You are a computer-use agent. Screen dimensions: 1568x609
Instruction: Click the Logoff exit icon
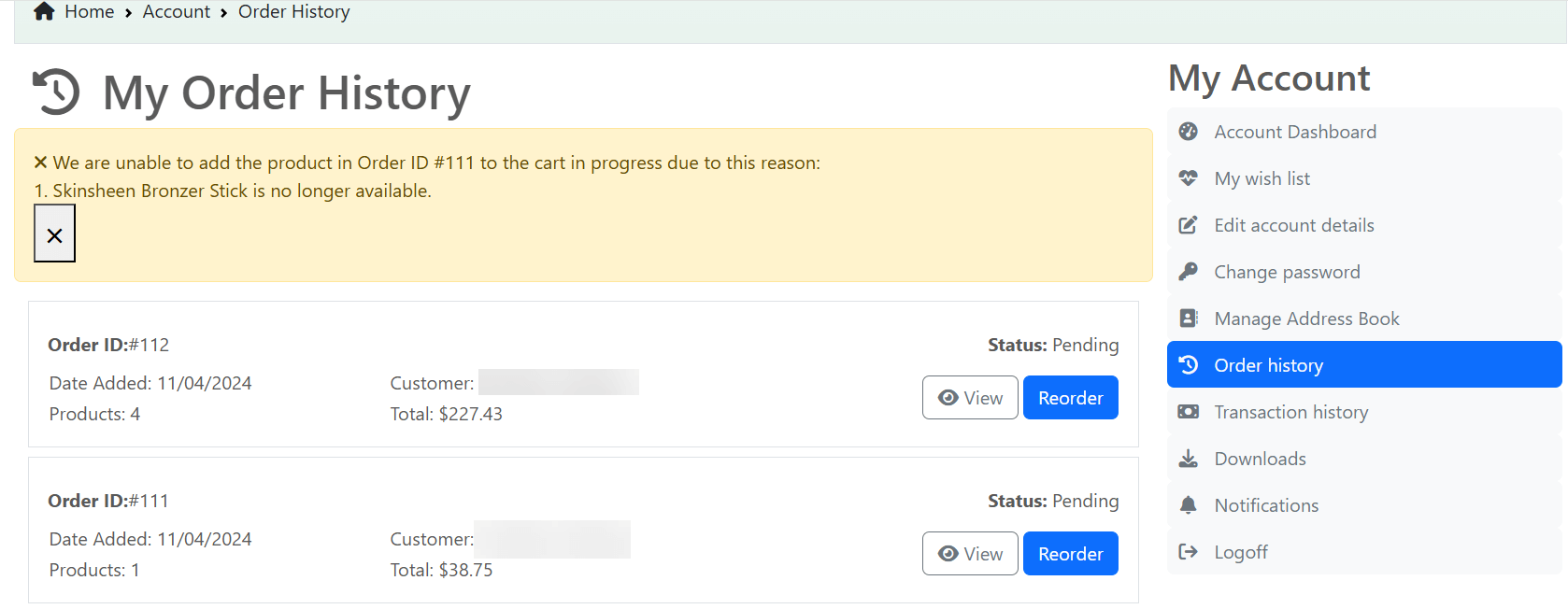point(1188,552)
